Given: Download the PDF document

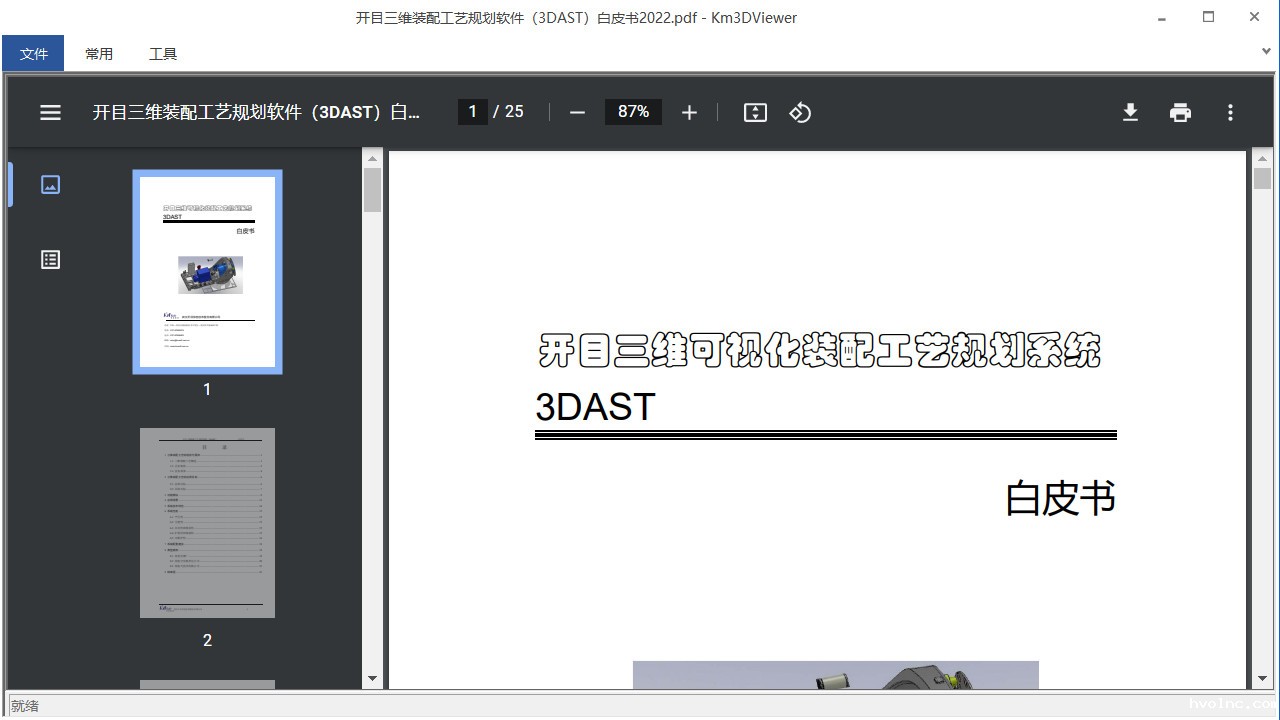Looking at the screenshot, I should tap(1130, 112).
